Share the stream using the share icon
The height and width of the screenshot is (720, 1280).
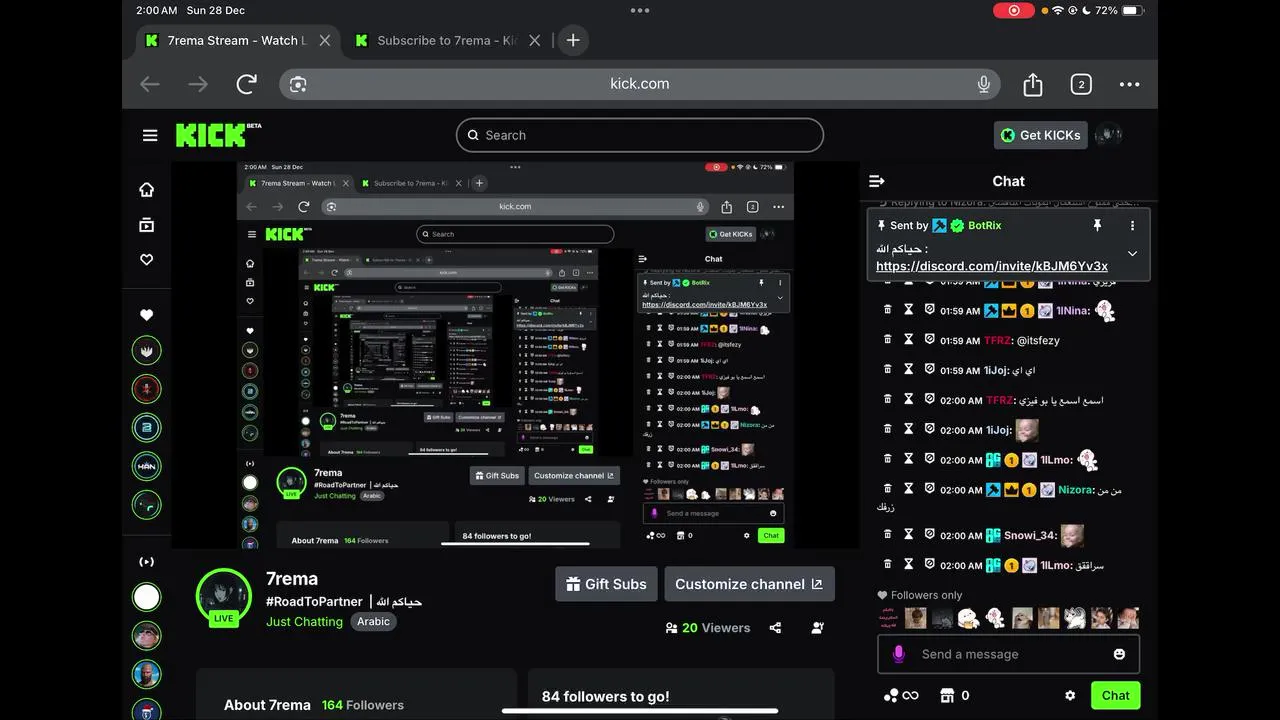[775, 628]
